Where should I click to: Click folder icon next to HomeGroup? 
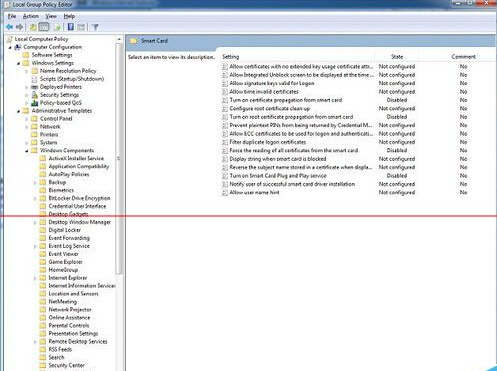pyautogui.click(x=43, y=270)
